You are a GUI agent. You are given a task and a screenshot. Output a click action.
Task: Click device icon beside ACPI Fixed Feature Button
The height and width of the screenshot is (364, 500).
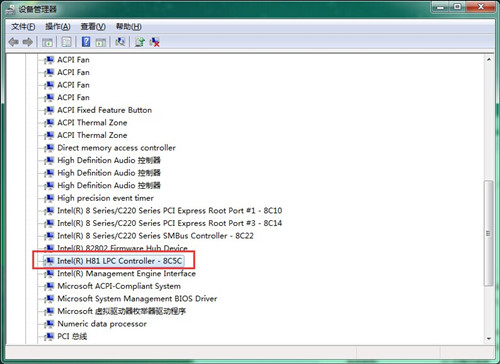(x=49, y=110)
